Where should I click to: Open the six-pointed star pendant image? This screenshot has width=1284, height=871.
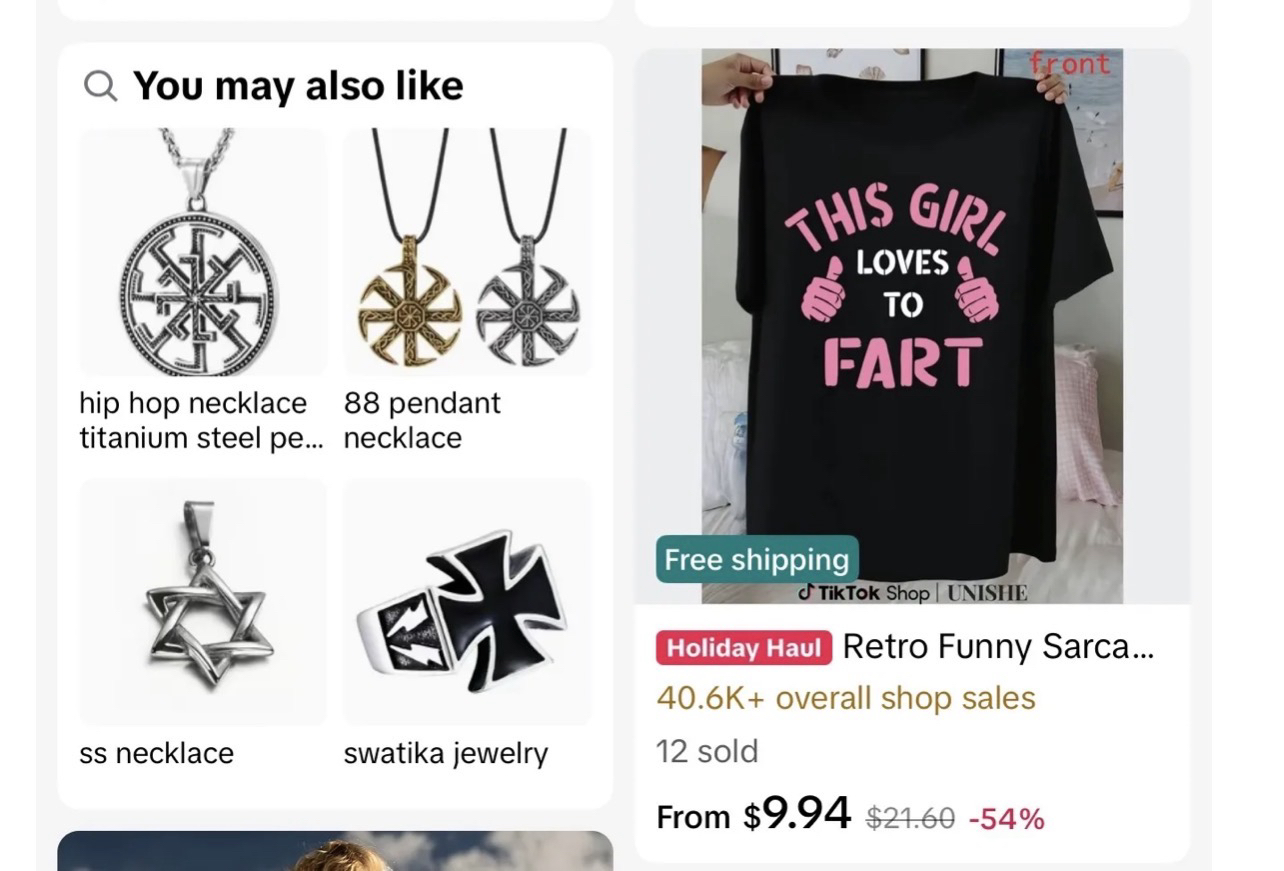coord(203,601)
